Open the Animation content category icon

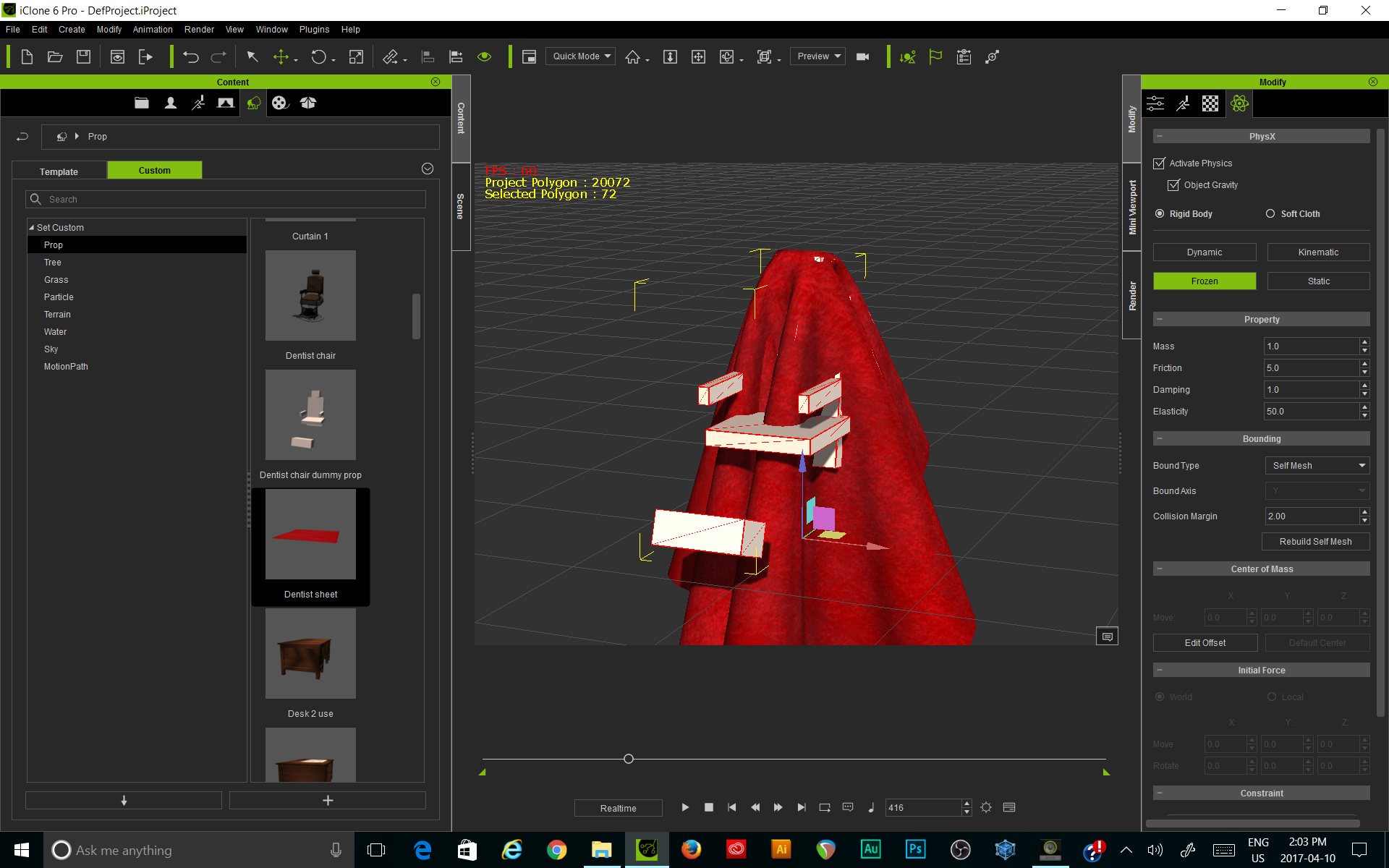[197, 103]
